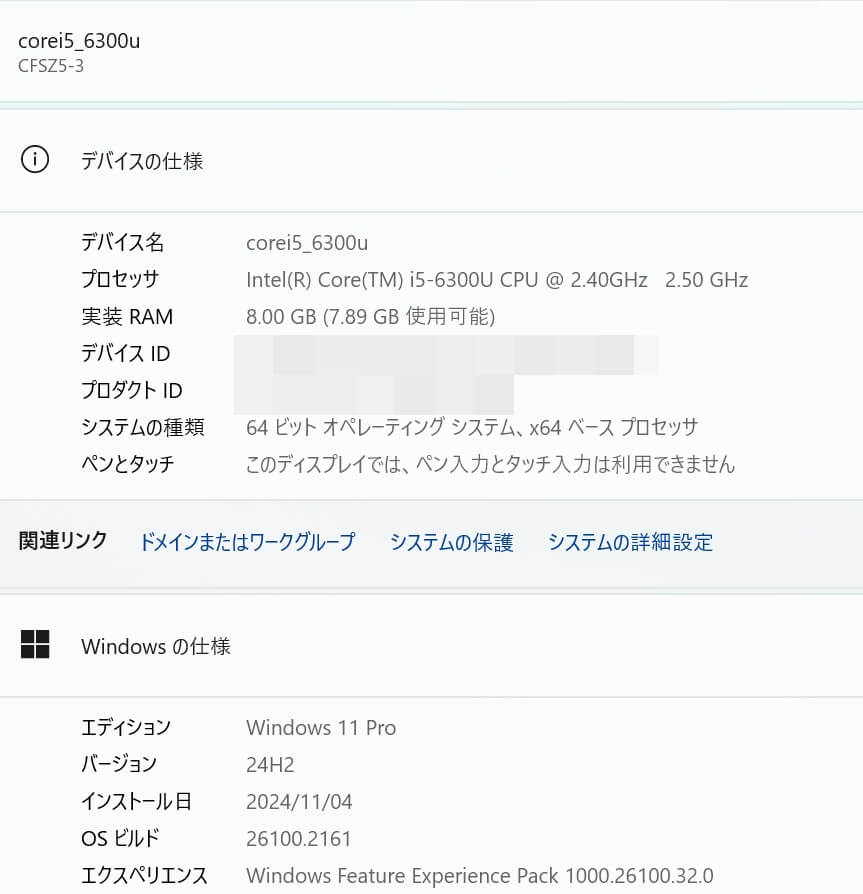Click the エディション value Windows 11 Pro
The image size is (863, 894).
(x=321, y=728)
